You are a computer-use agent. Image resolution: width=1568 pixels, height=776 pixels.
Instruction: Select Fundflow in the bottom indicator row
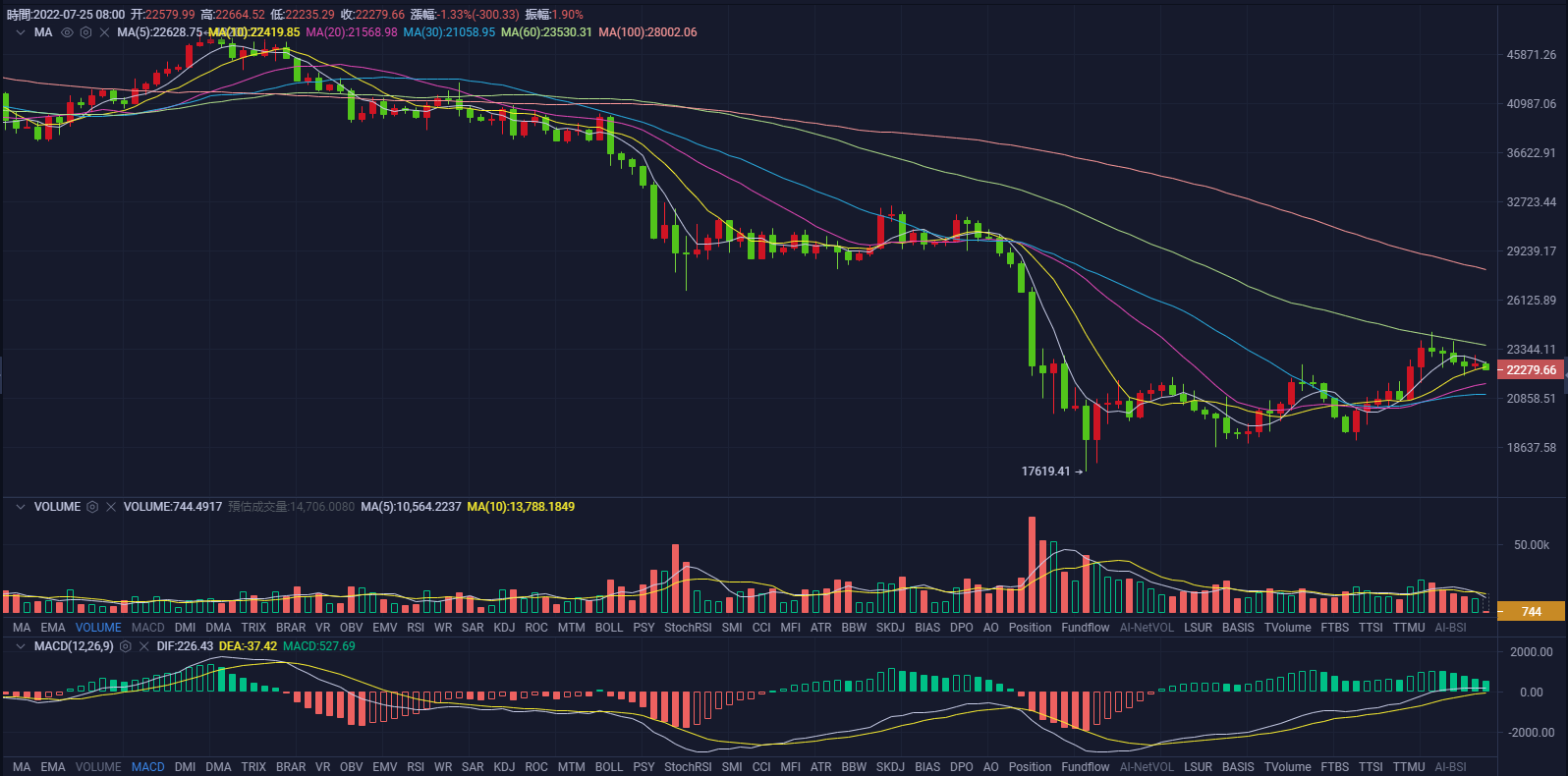pyautogui.click(x=1085, y=767)
